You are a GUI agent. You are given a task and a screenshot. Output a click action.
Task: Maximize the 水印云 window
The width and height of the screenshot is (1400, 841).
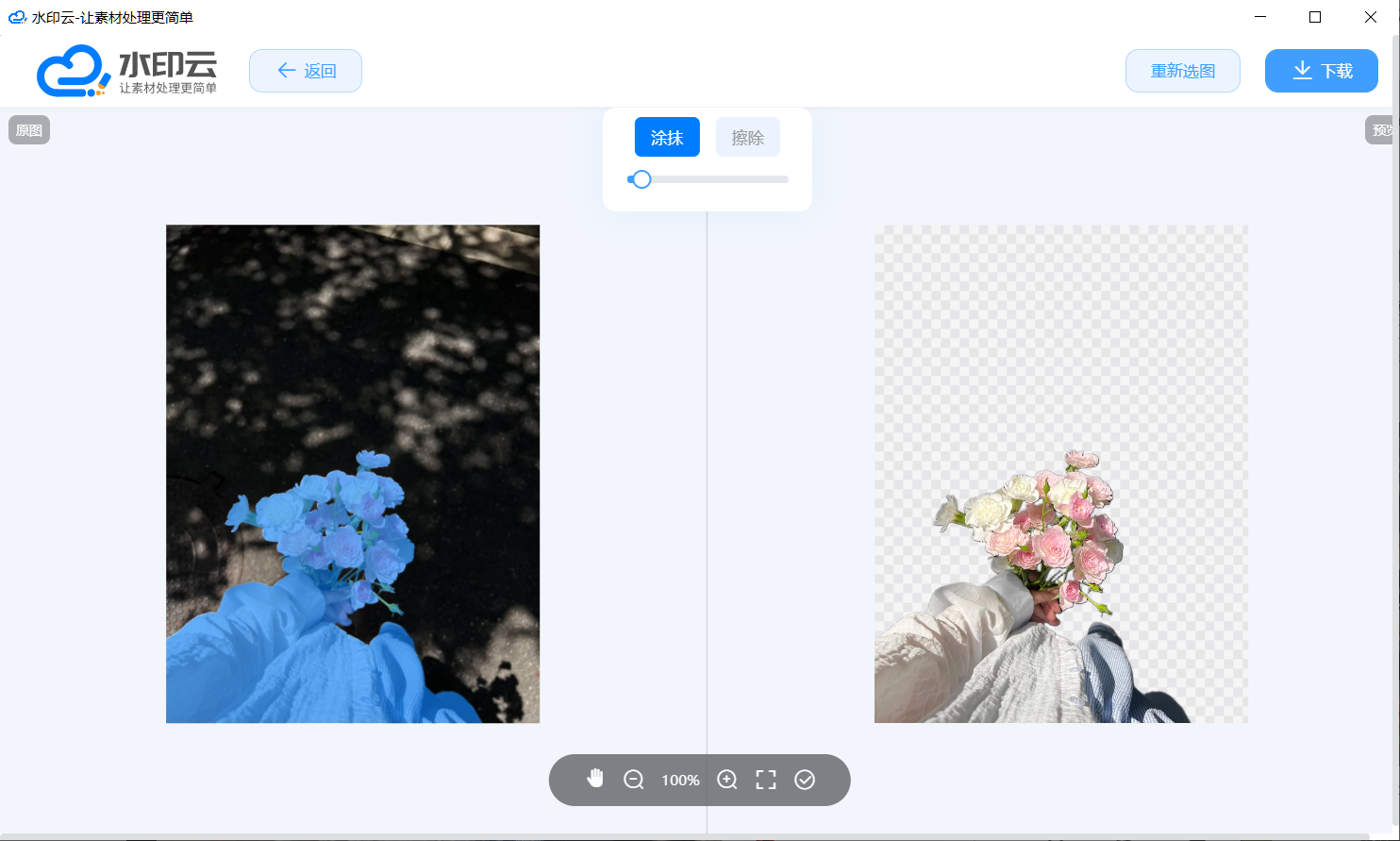pos(1315,17)
